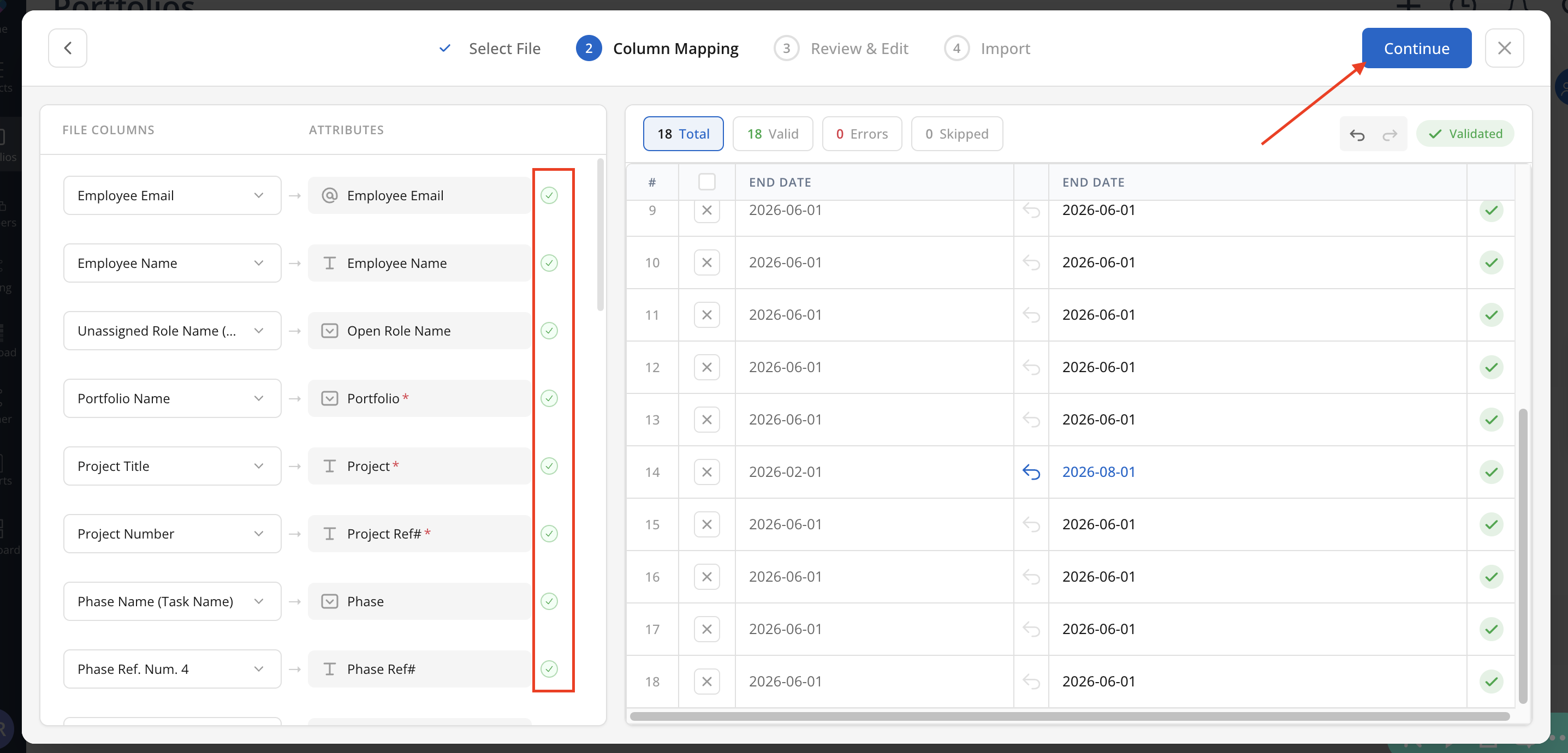Image resolution: width=1568 pixels, height=753 pixels.
Task: Click the back arrow button
Action: tap(68, 48)
